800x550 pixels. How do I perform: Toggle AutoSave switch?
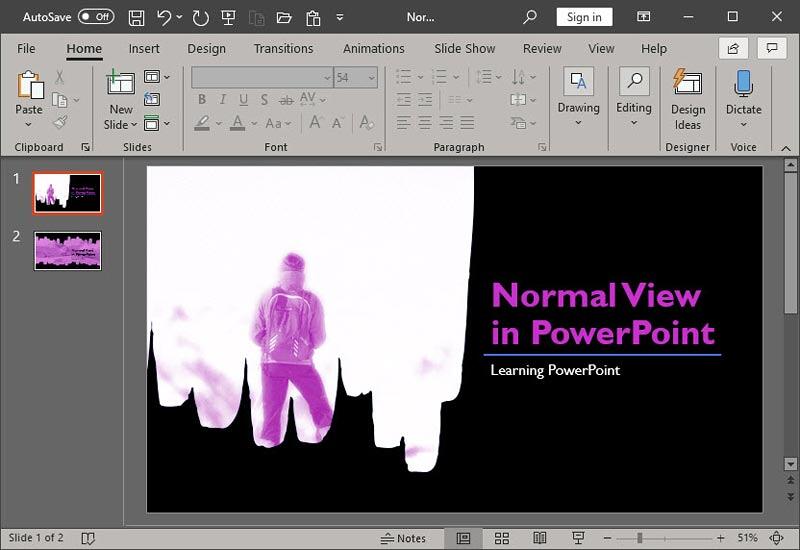pyautogui.click(x=96, y=17)
